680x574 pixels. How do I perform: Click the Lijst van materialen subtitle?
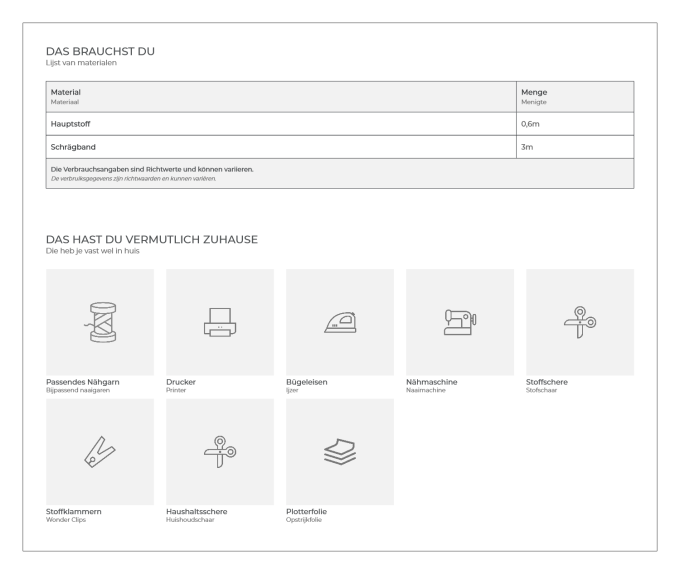coord(81,63)
